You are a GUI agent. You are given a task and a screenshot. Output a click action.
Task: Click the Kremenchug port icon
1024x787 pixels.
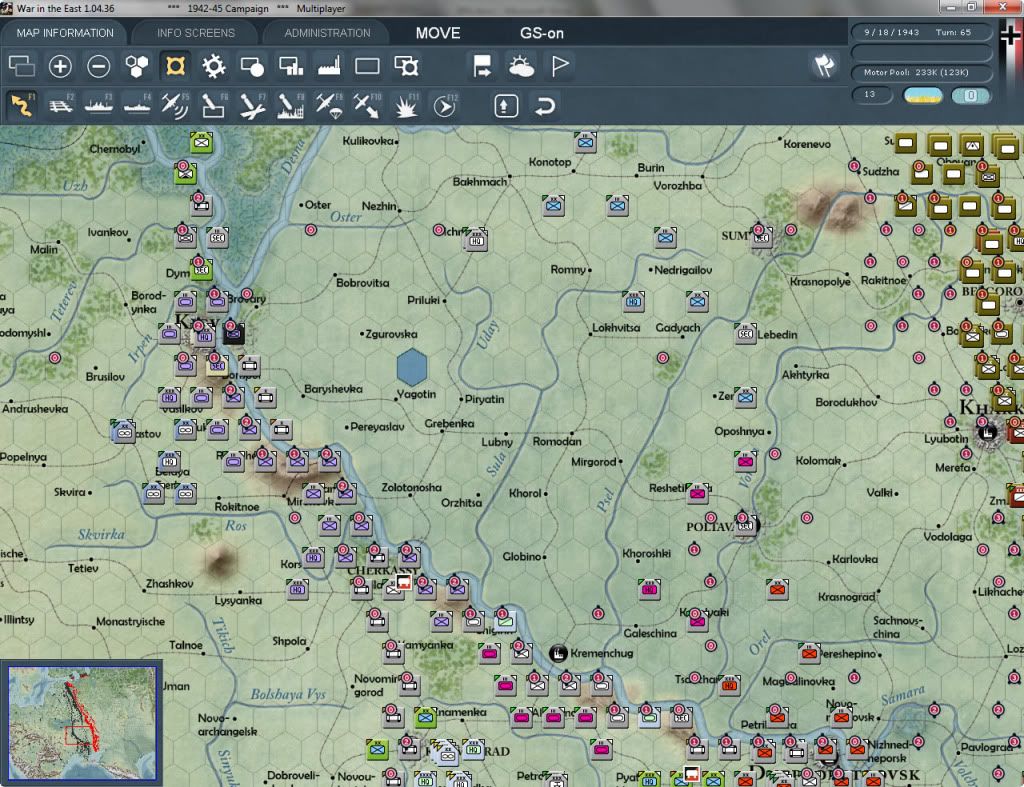tap(558, 652)
